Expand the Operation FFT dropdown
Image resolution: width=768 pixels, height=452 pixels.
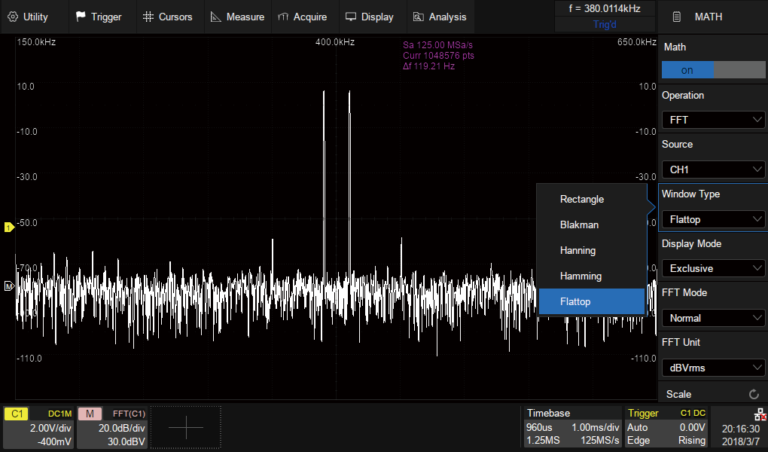pos(712,120)
